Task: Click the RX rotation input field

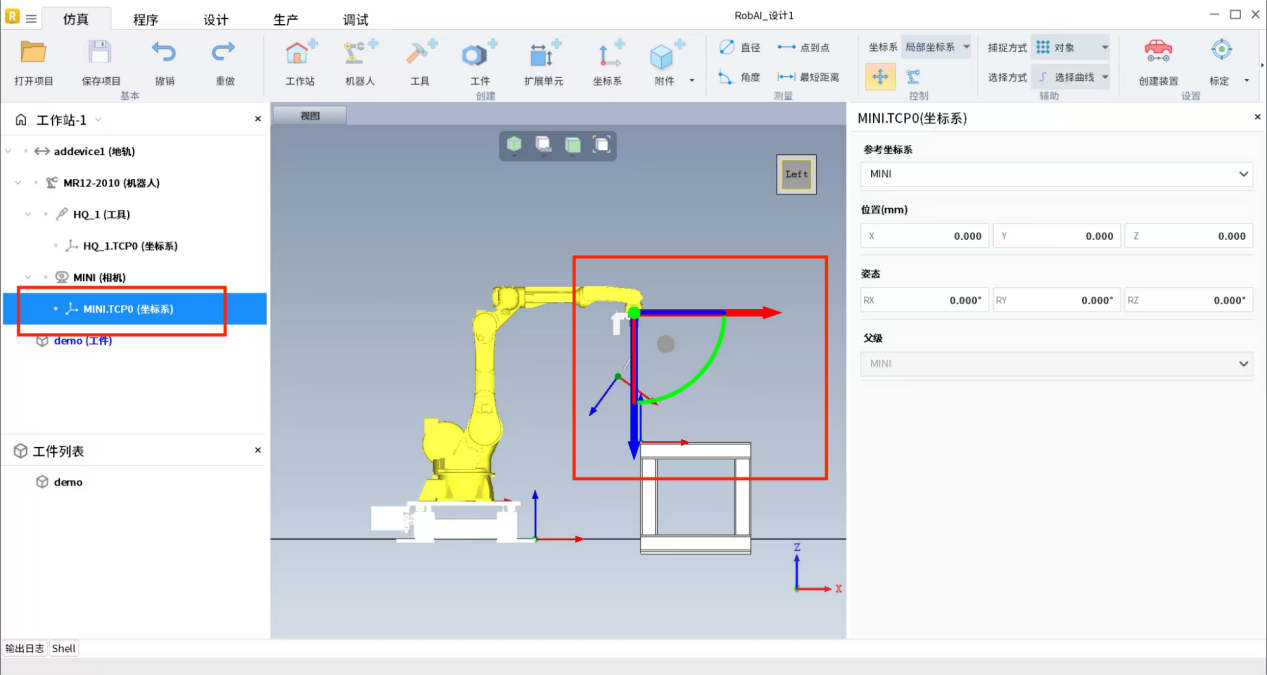Action: click(x=924, y=300)
